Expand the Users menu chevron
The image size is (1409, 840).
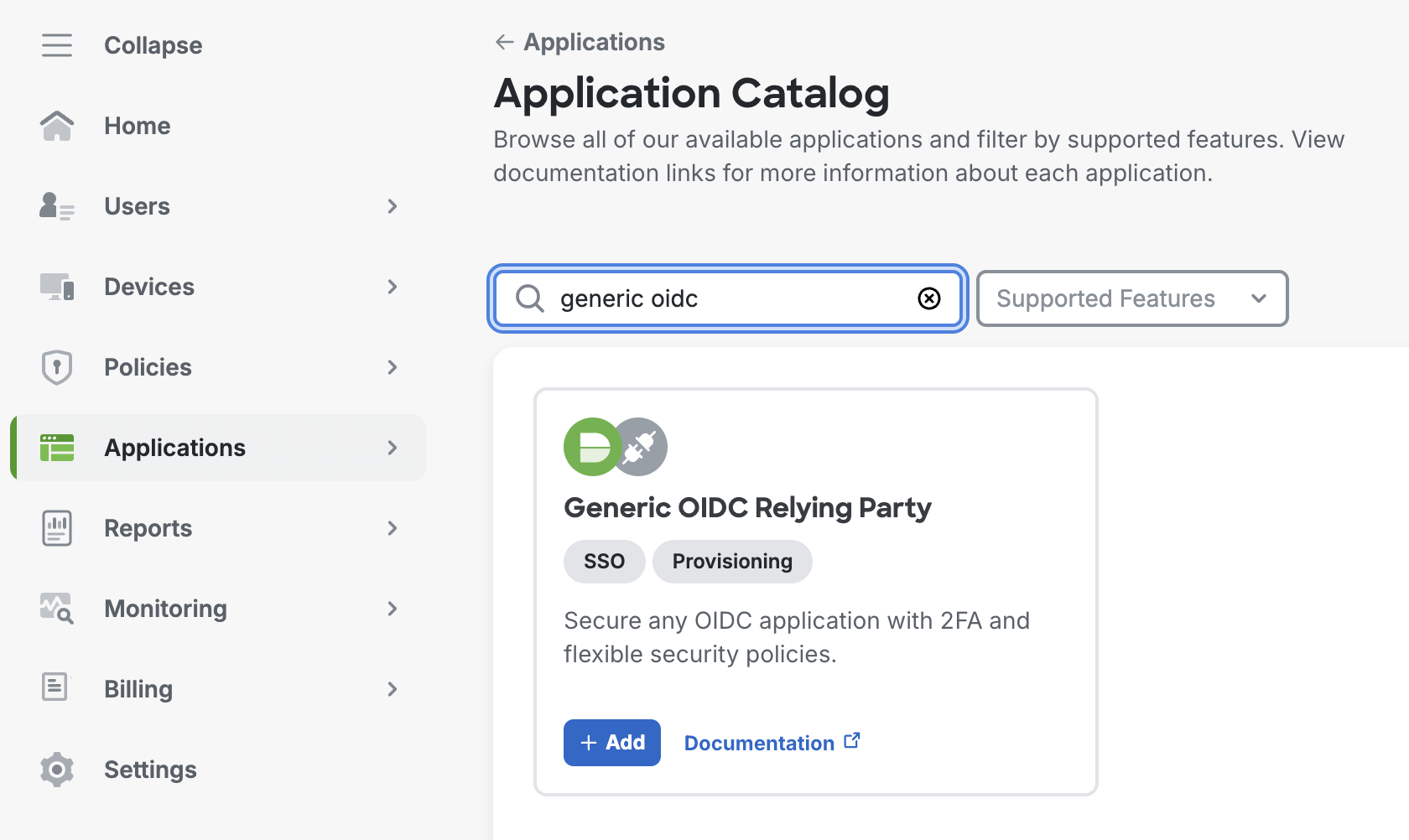click(393, 206)
